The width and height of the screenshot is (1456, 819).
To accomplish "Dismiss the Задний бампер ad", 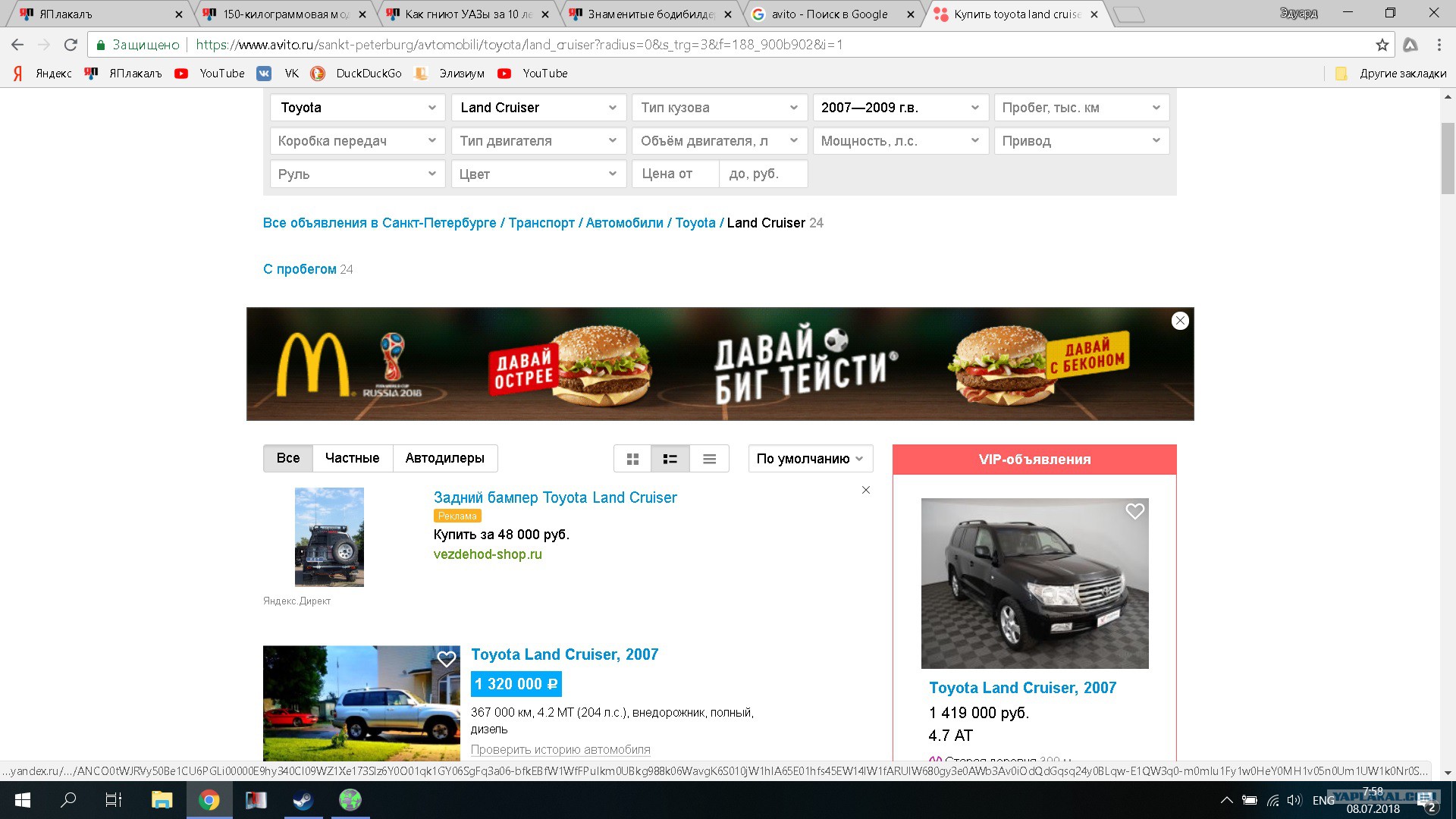I will click(866, 490).
